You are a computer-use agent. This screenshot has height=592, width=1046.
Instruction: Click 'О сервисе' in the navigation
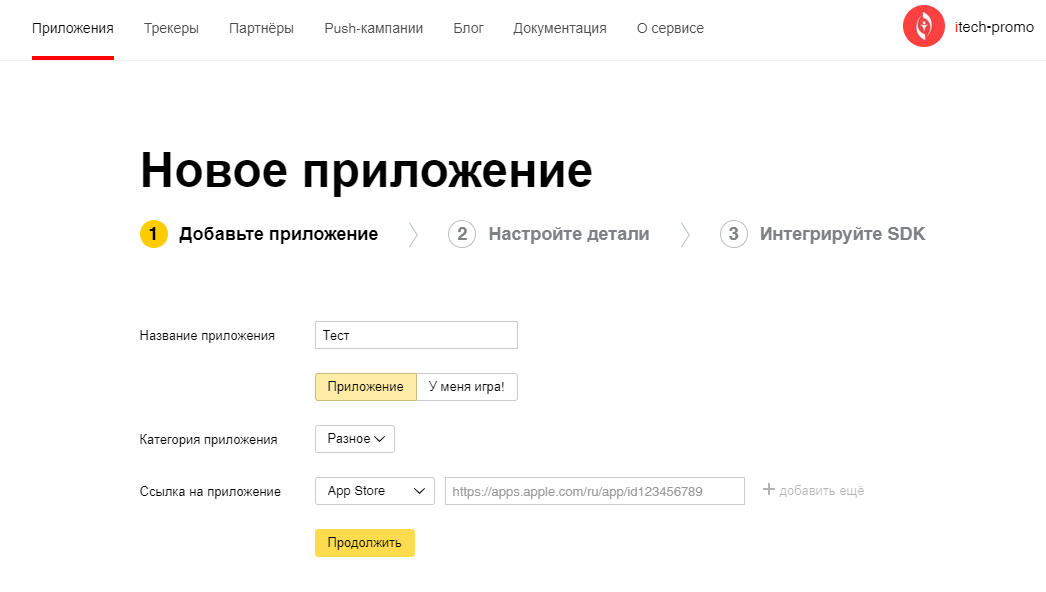click(670, 28)
